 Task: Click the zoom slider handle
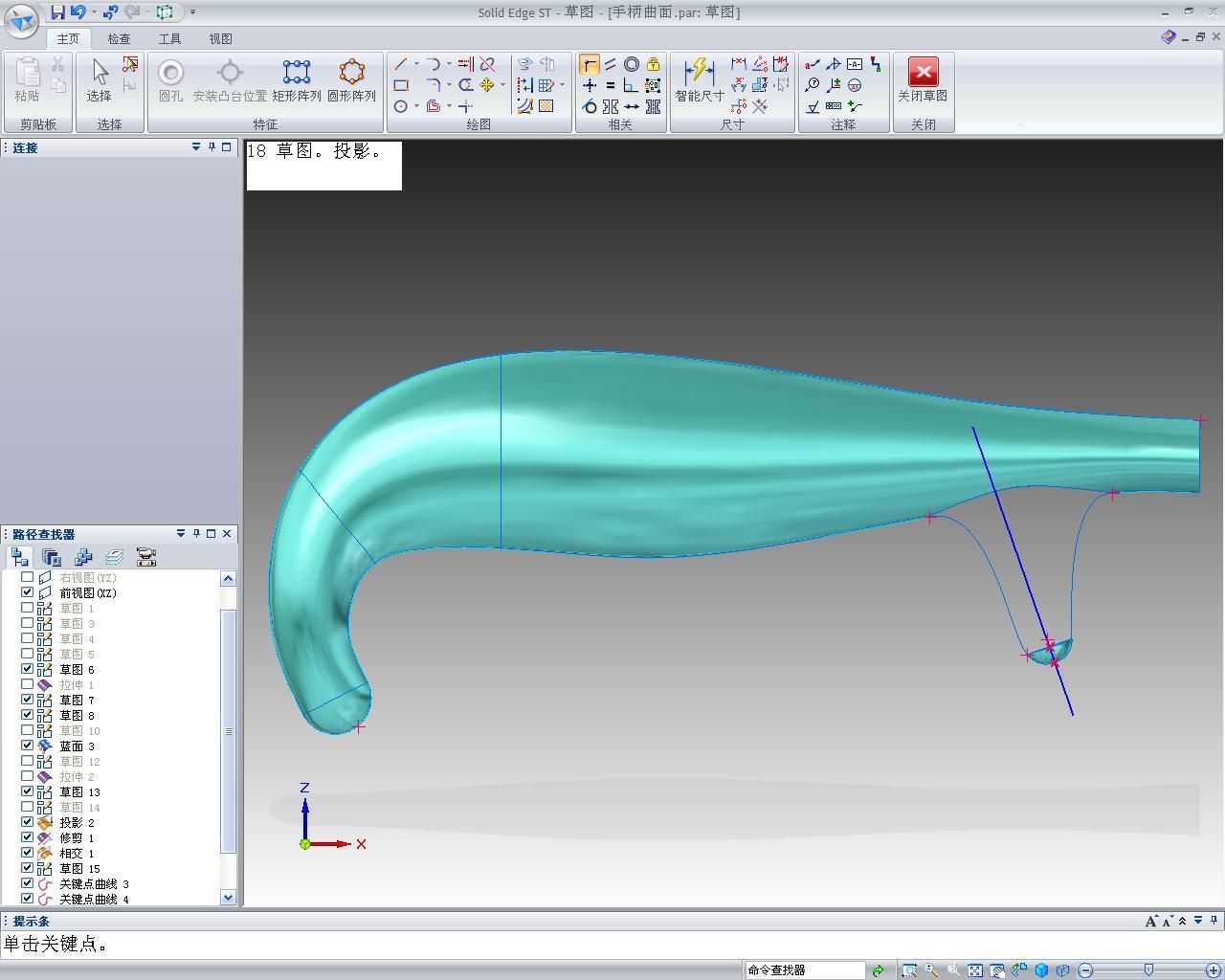1148,970
